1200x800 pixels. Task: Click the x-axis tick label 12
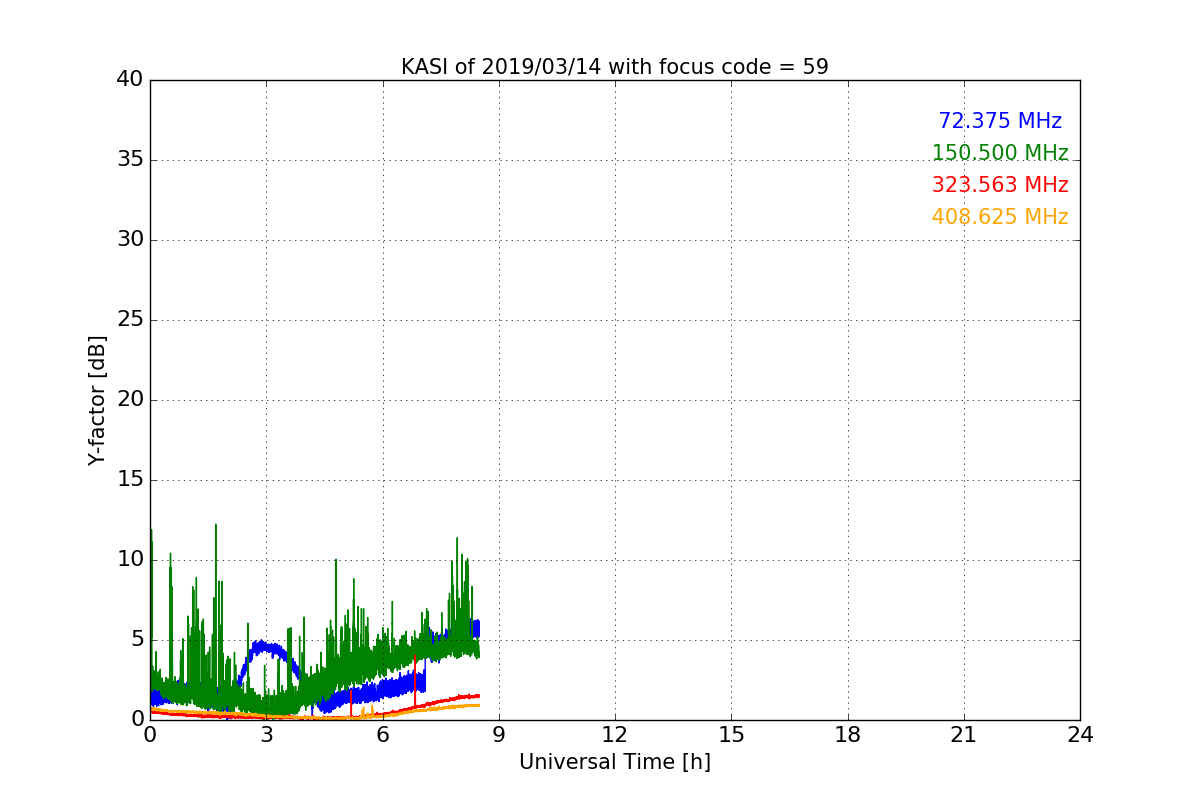615,735
